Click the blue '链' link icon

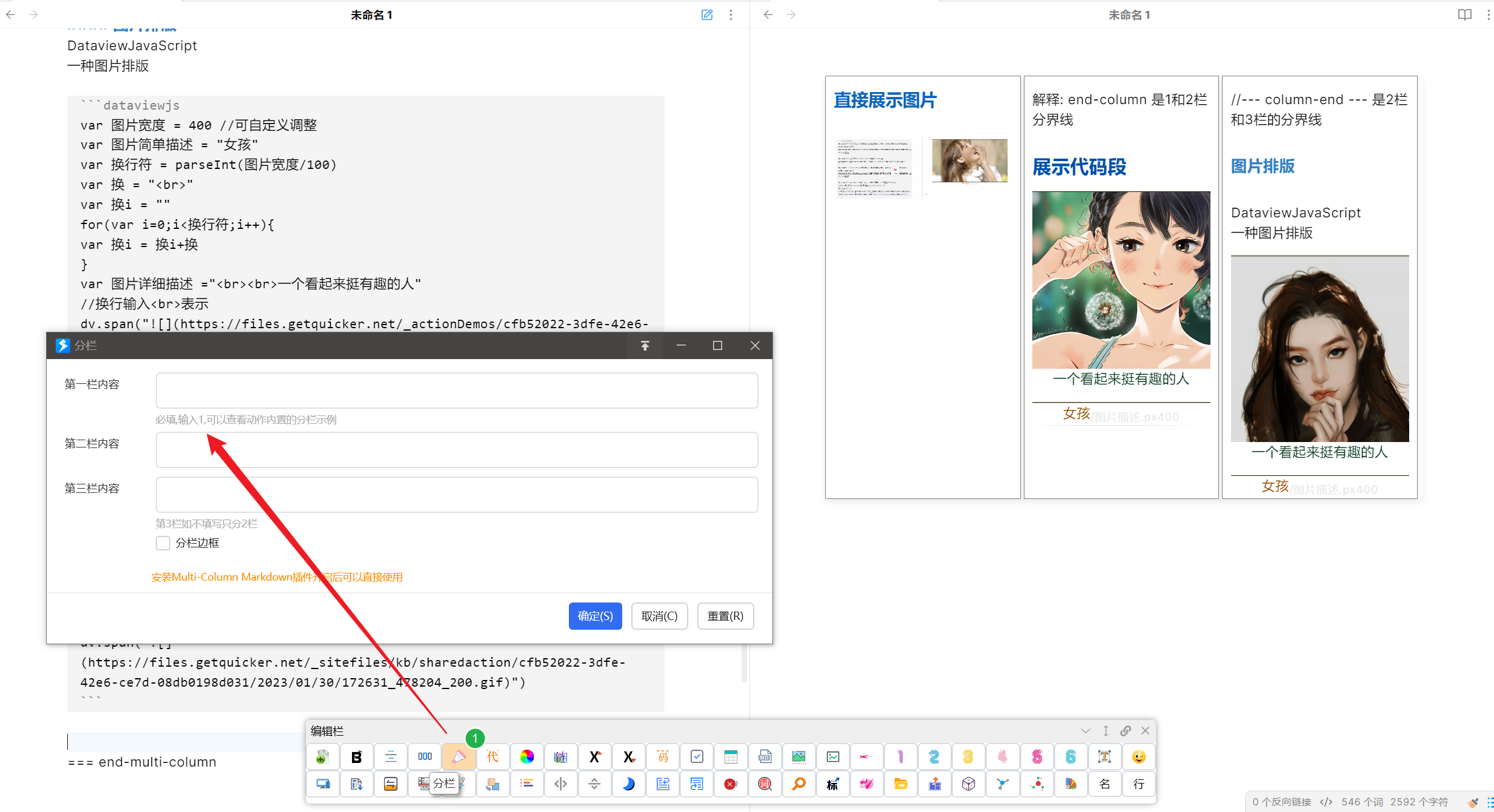(561, 757)
